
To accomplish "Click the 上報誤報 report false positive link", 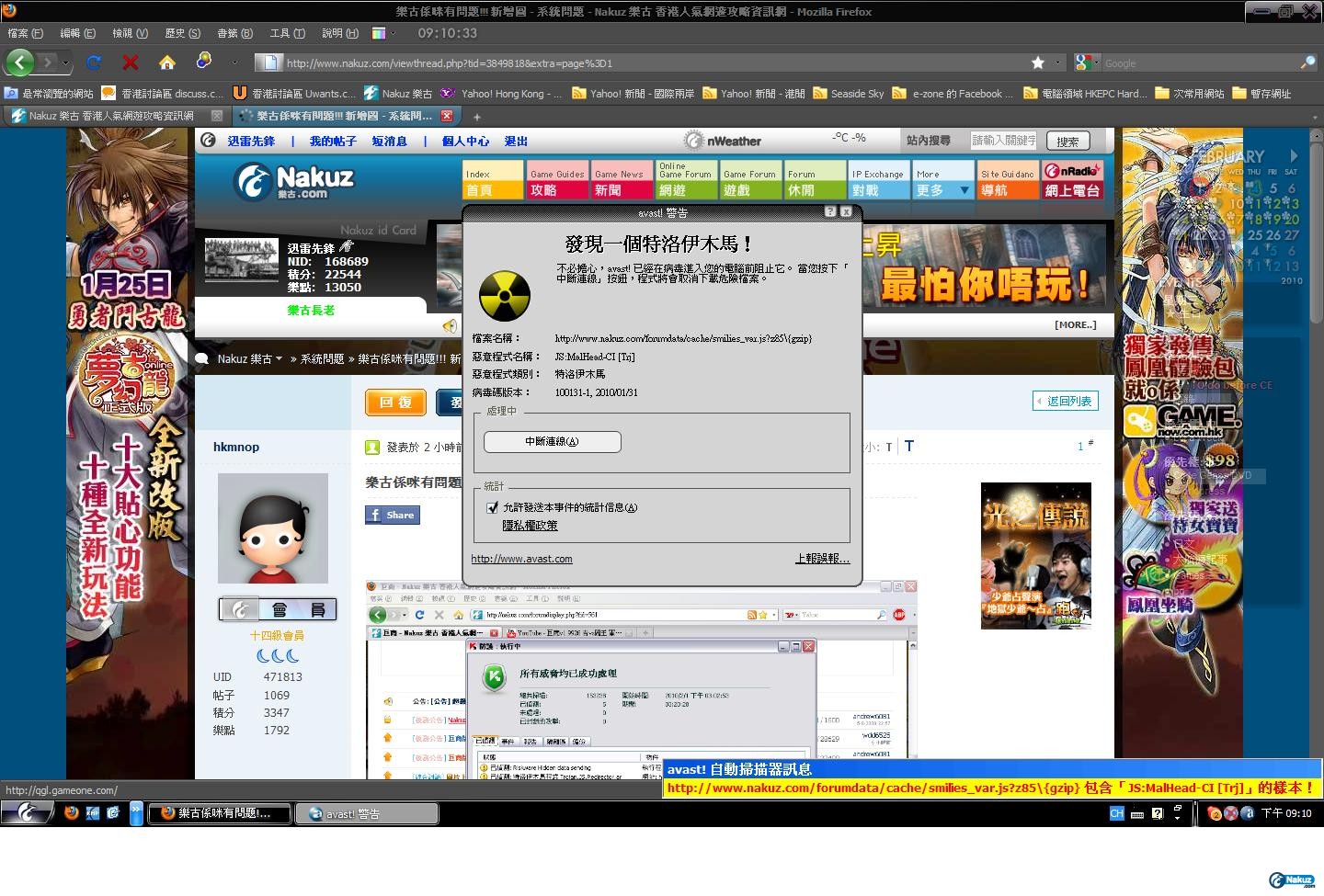I will [x=822, y=559].
